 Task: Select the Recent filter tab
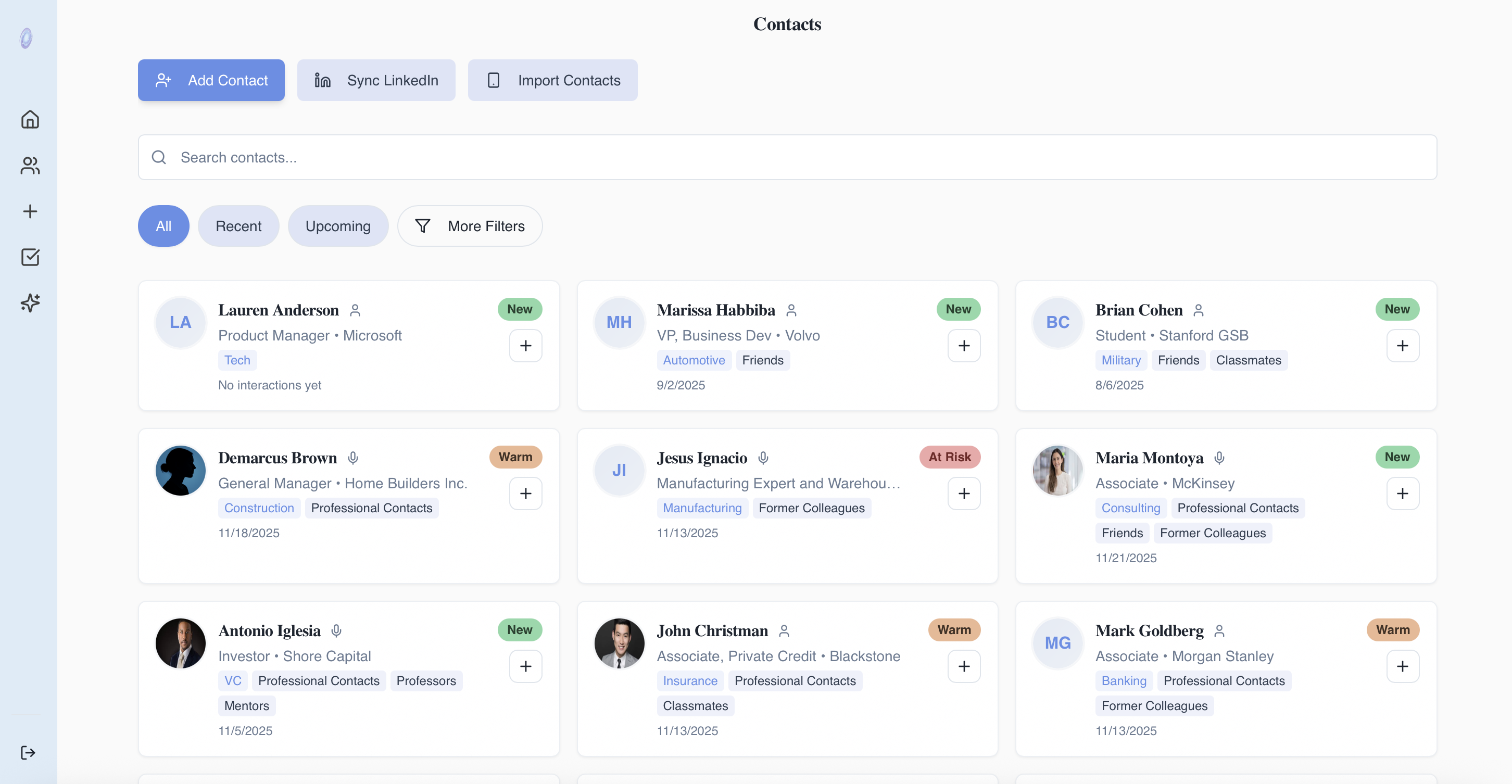tap(238, 226)
